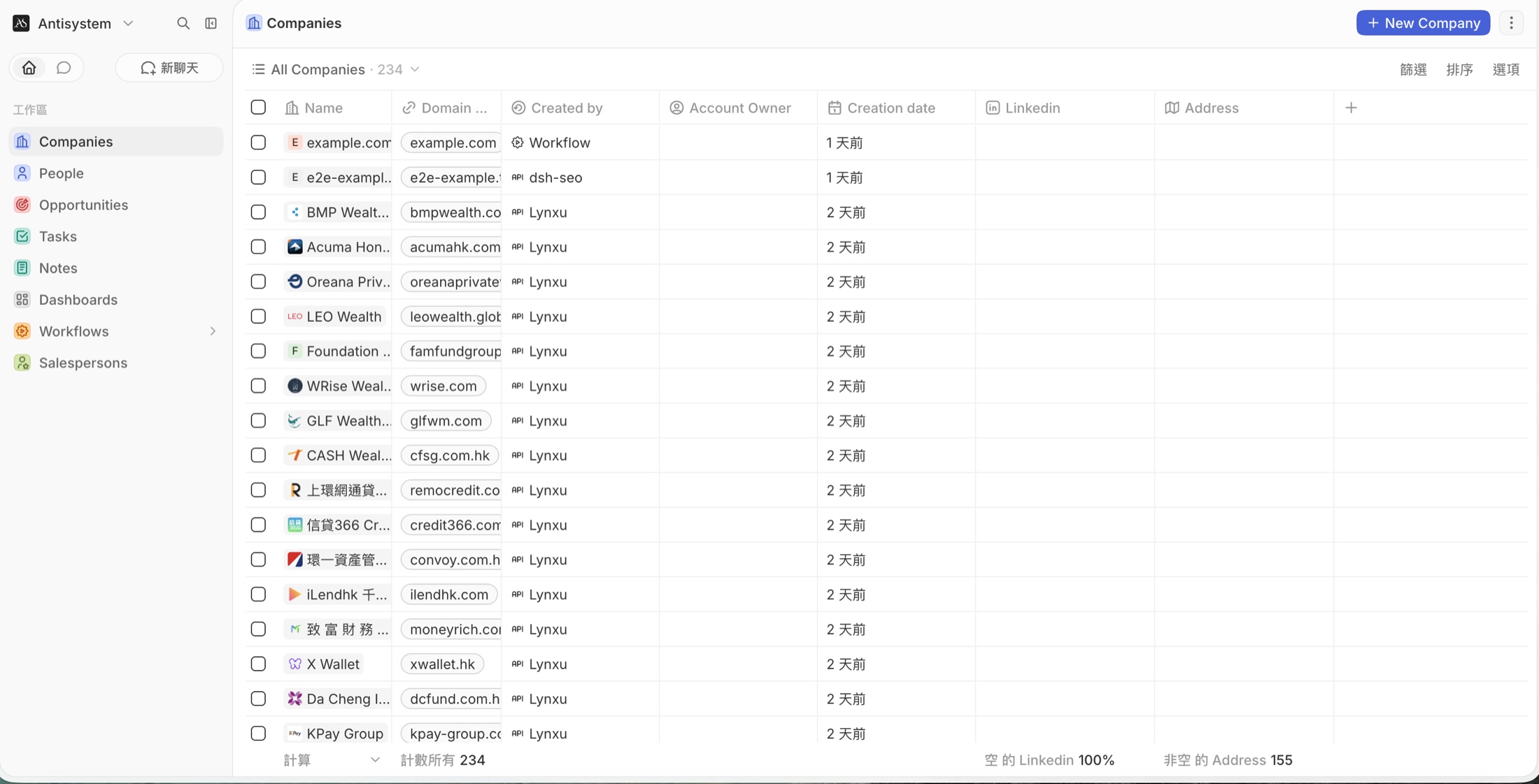
Task: Click the People sidebar icon
Action: pyautogui.click(x=22, y=173)
